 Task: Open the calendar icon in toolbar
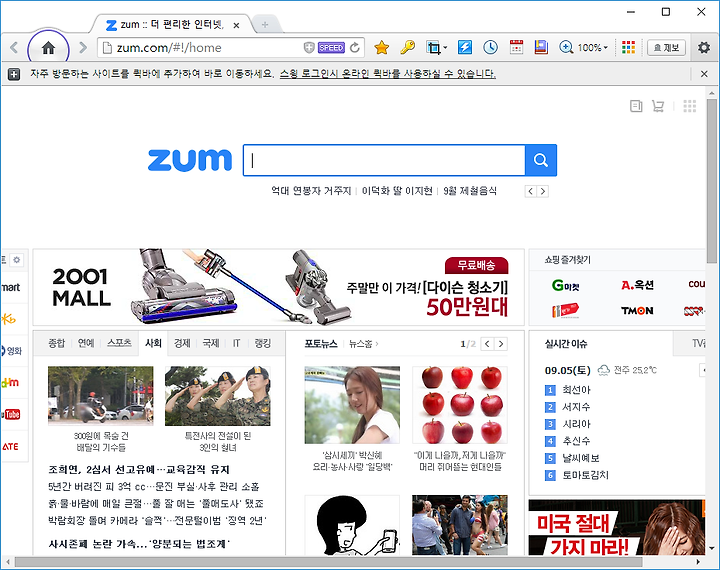[x=516, y=47]
